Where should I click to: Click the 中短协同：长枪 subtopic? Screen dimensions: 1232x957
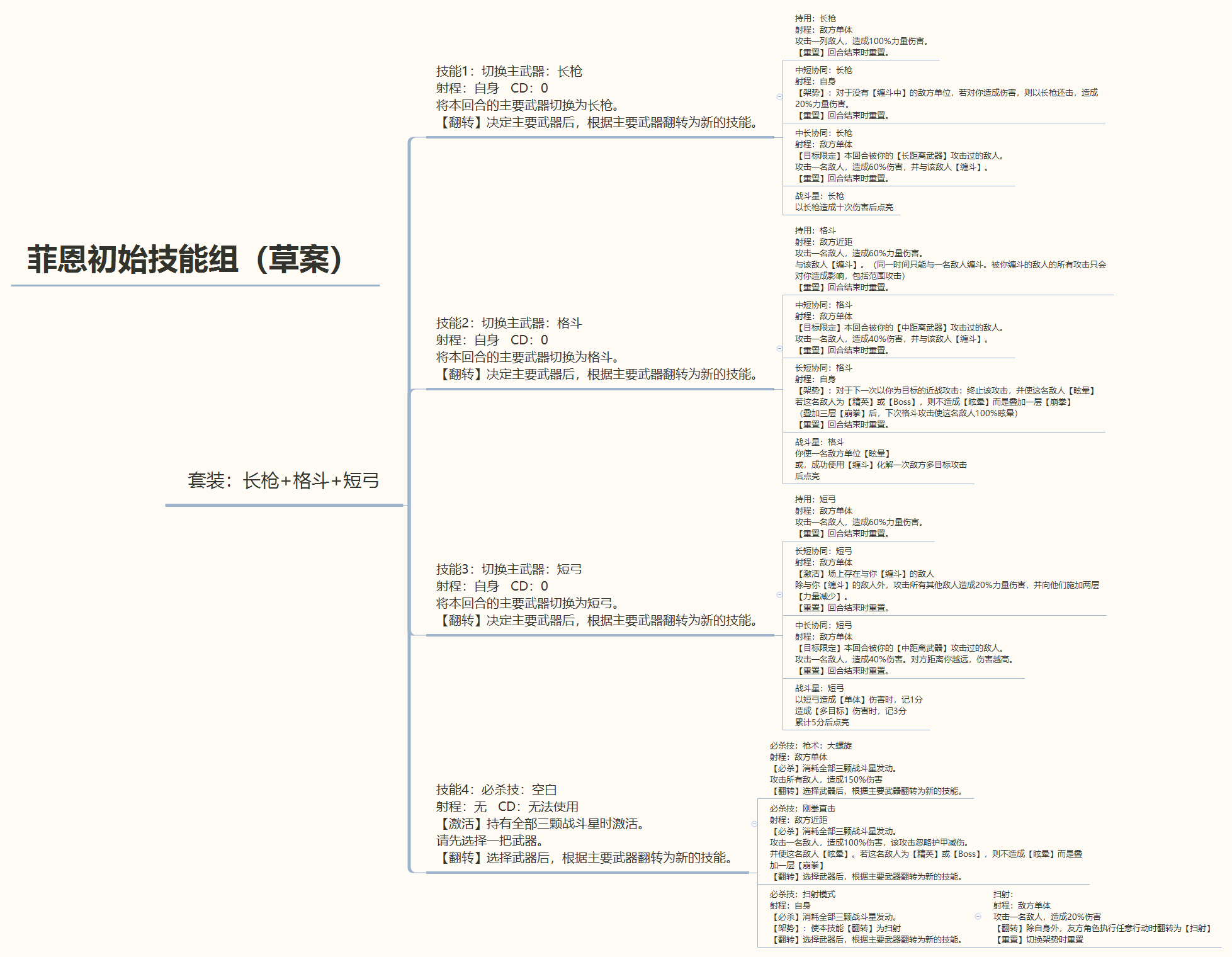click(946, 93)
